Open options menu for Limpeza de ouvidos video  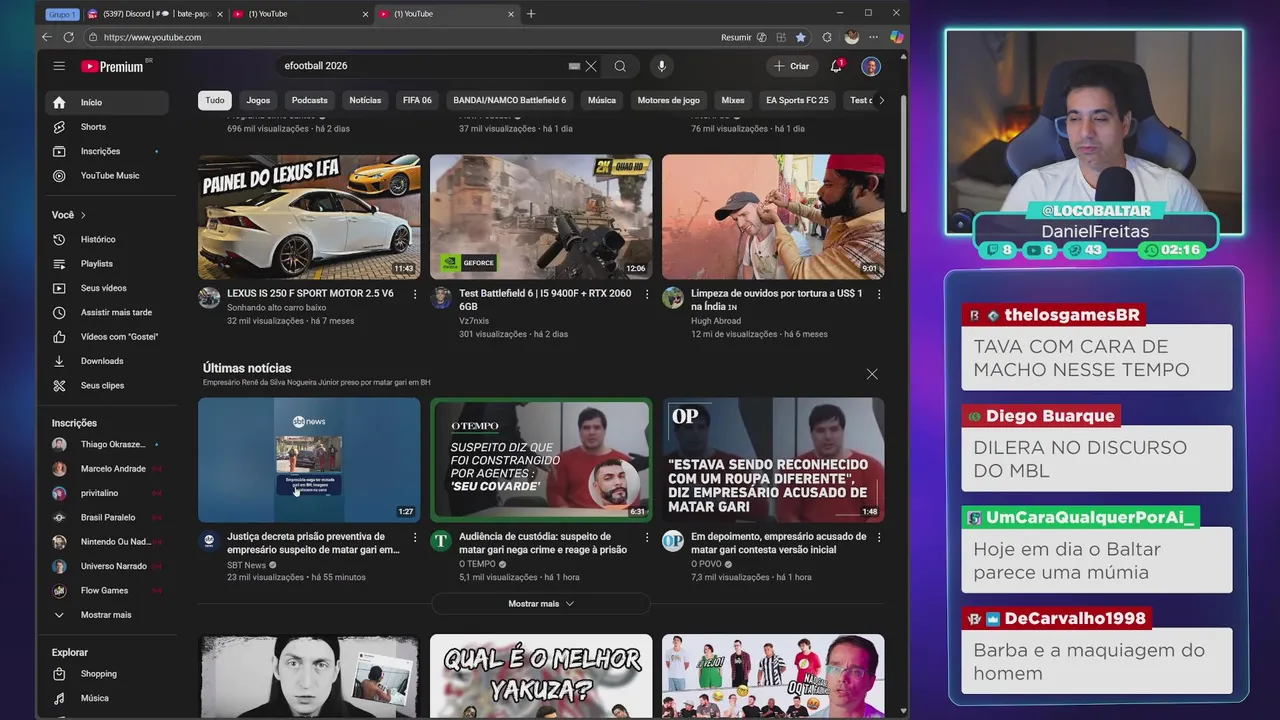879,294
